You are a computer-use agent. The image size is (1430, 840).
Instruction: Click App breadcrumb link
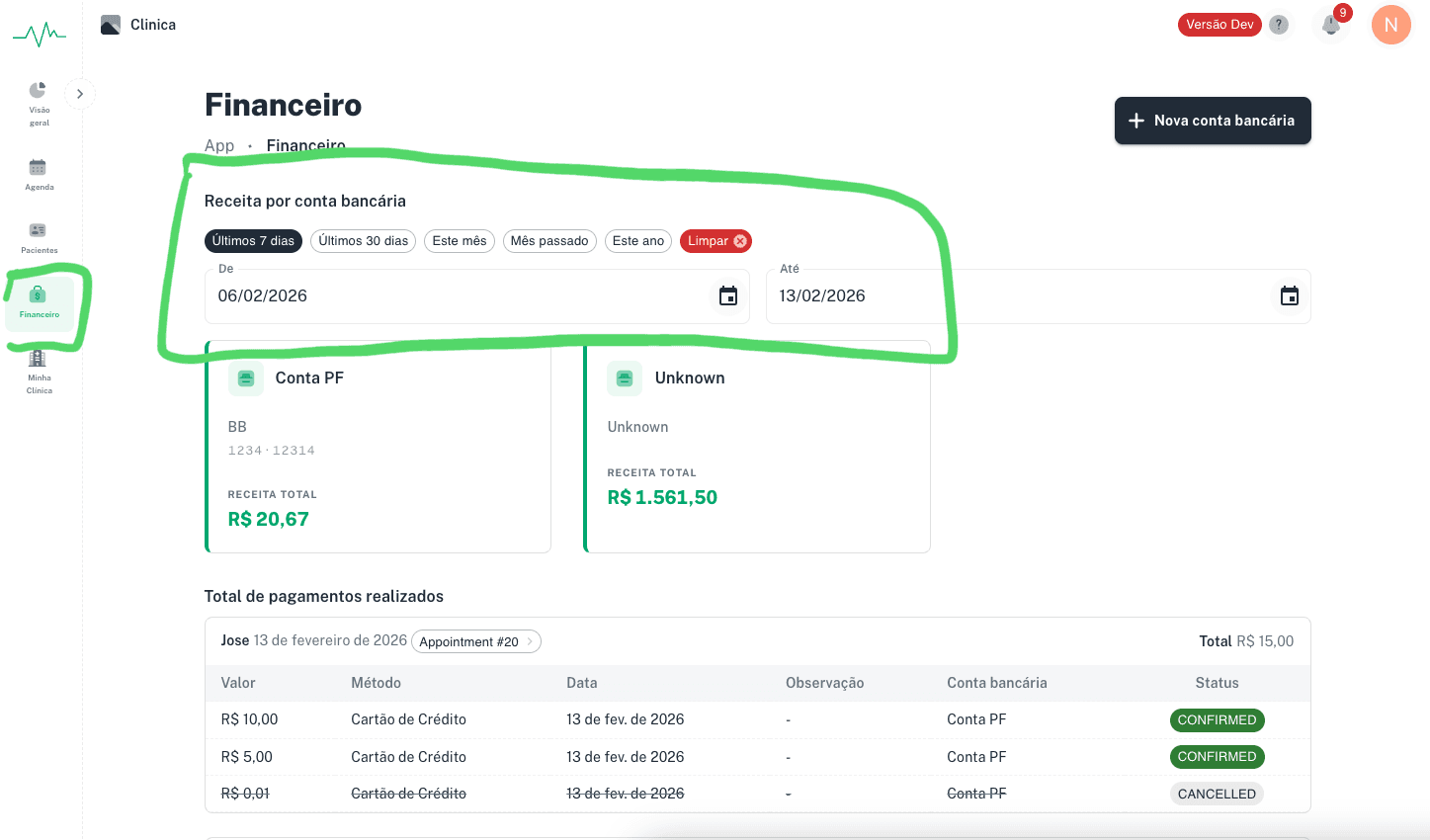[x=219, y=145]
